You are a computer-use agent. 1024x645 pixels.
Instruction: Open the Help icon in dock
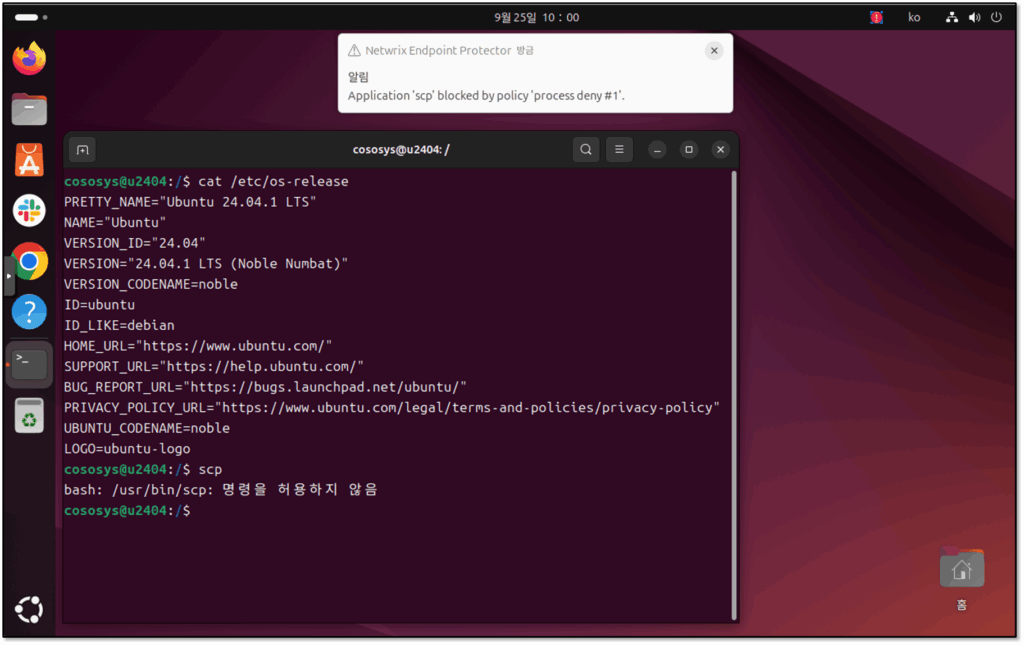point(29,312)
